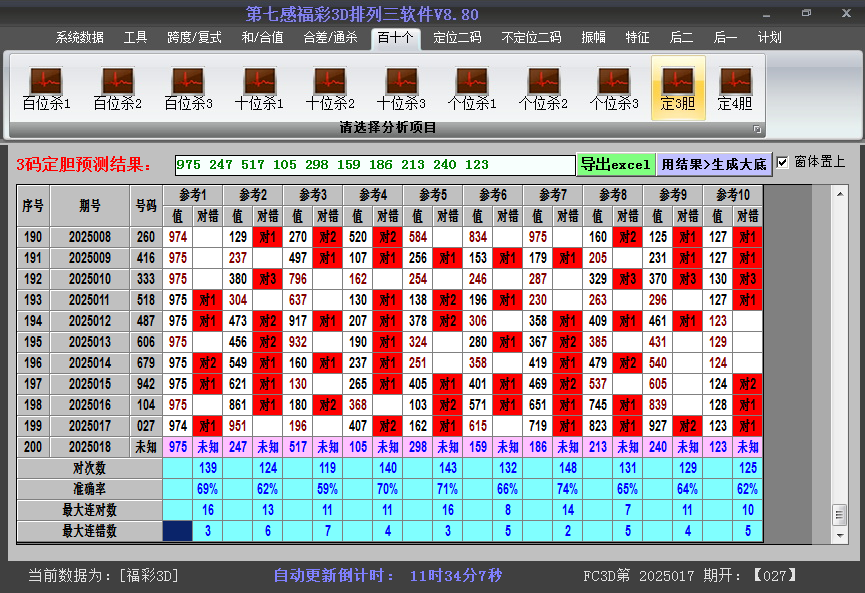Viewport: 865px width, 593px height.
Task: Choose the 十位杀3 analysis icon
Action: pyautogui.click(x=401, y=88)
